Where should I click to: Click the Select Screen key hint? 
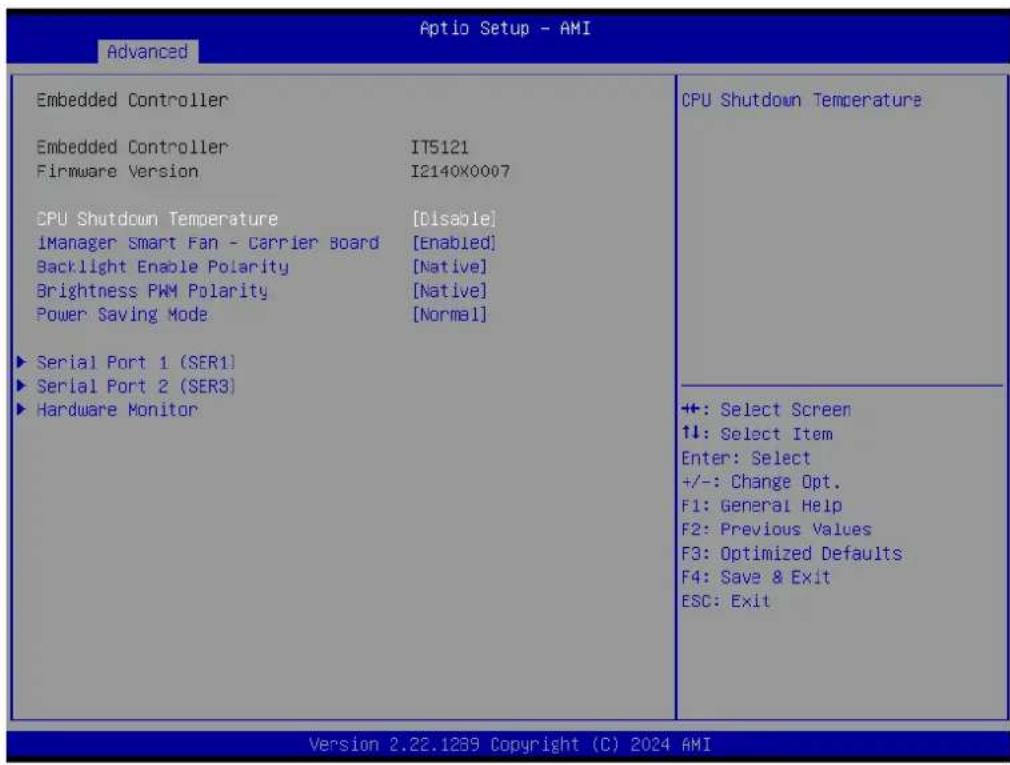[766, 410]
